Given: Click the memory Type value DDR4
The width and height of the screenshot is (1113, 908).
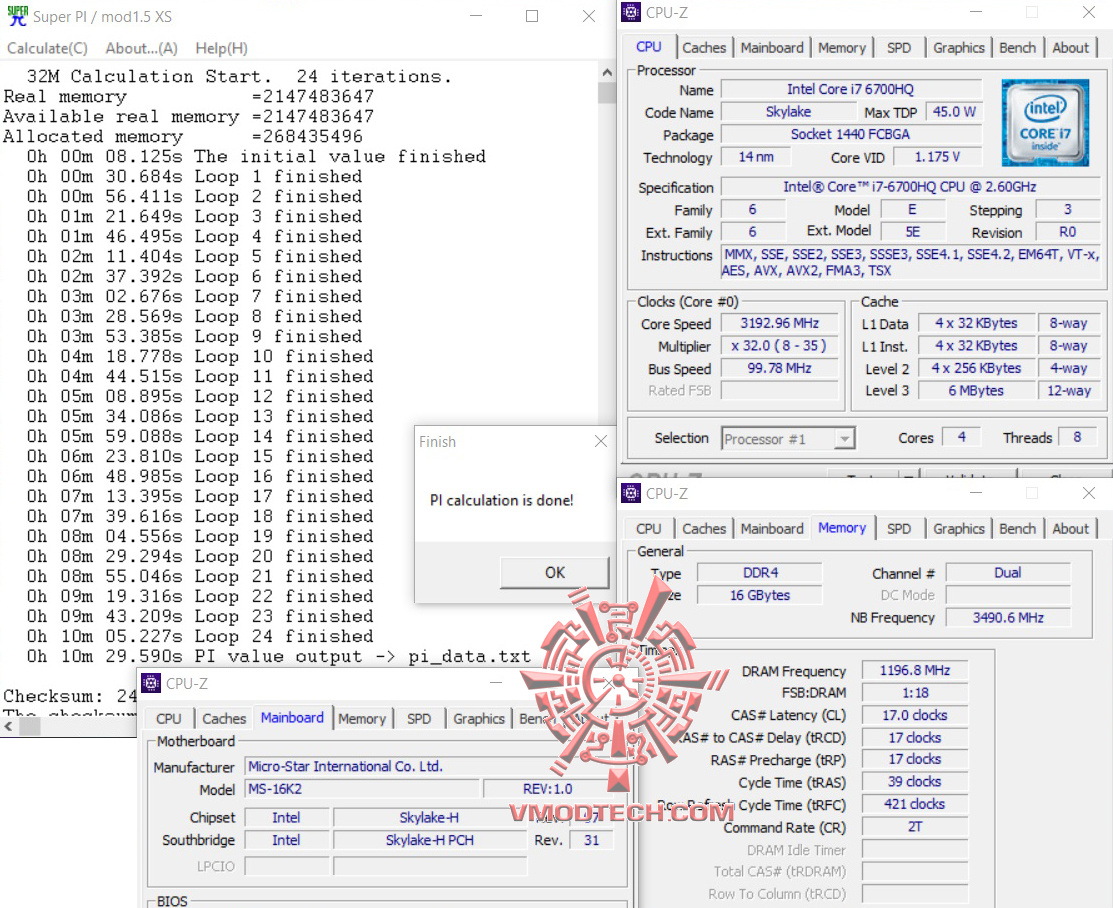Looking at the screenshot, I should 760,573.
